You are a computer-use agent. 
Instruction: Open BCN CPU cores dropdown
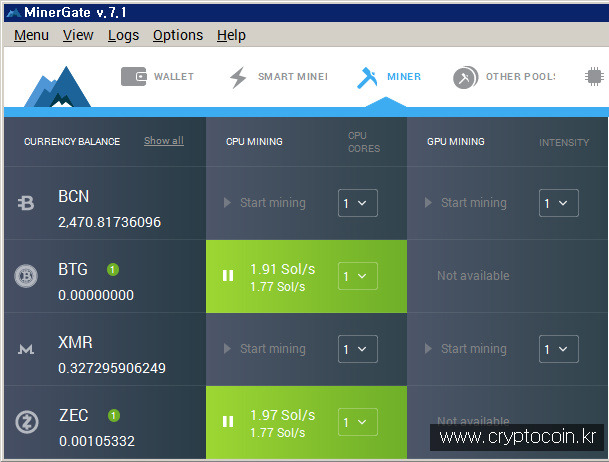358,203
